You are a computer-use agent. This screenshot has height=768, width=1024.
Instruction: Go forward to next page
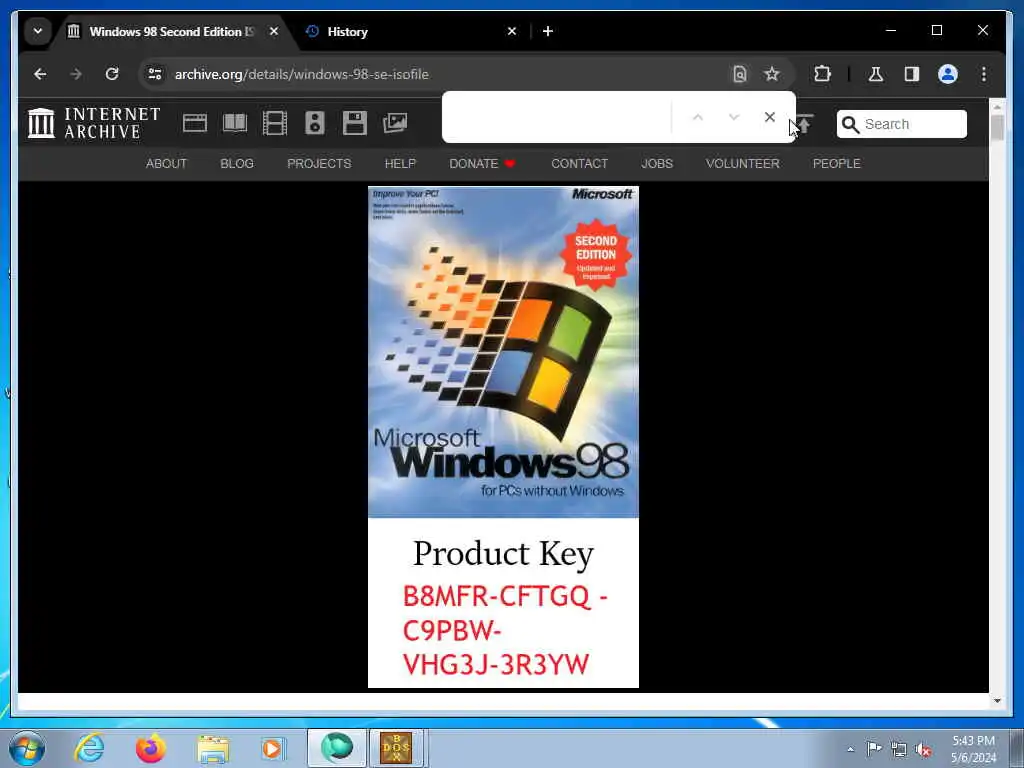point(76,74)
